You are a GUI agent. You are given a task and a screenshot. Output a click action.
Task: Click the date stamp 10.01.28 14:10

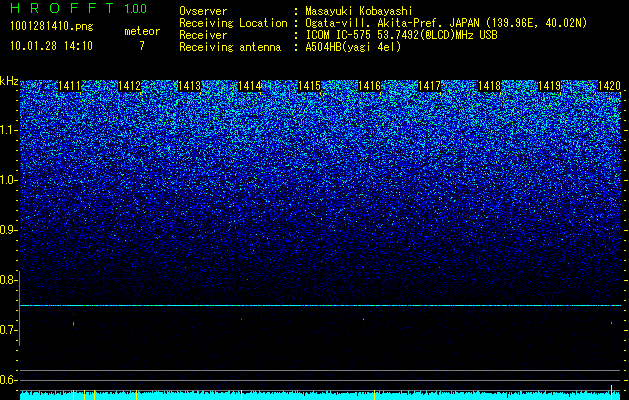pyautogui.click(x=51, y=46)
